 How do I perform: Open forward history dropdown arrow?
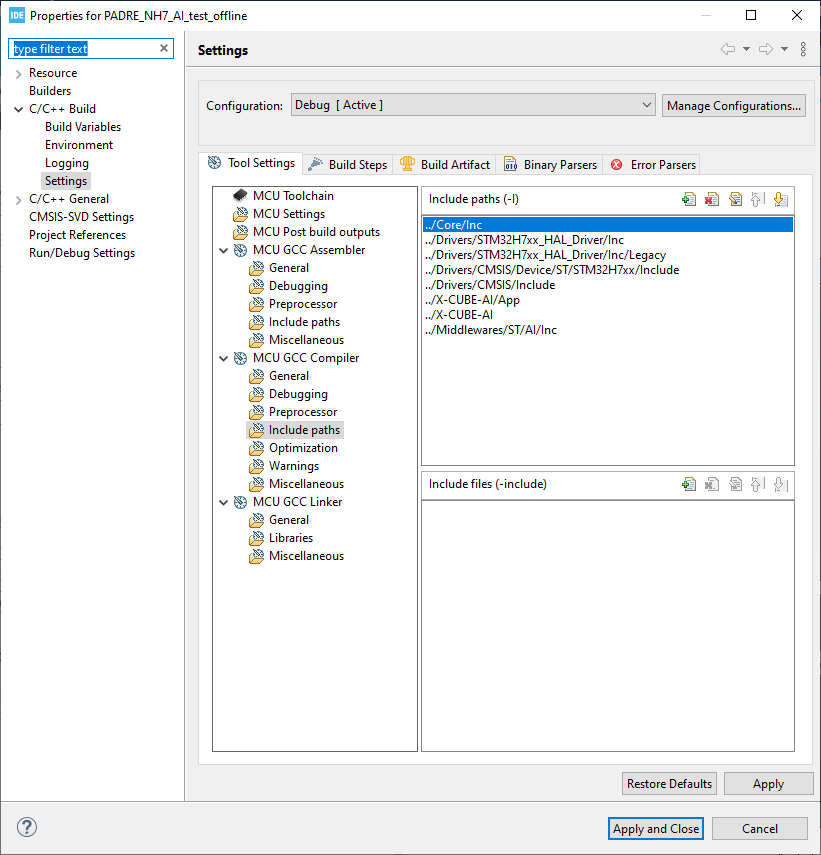(784, 49)
